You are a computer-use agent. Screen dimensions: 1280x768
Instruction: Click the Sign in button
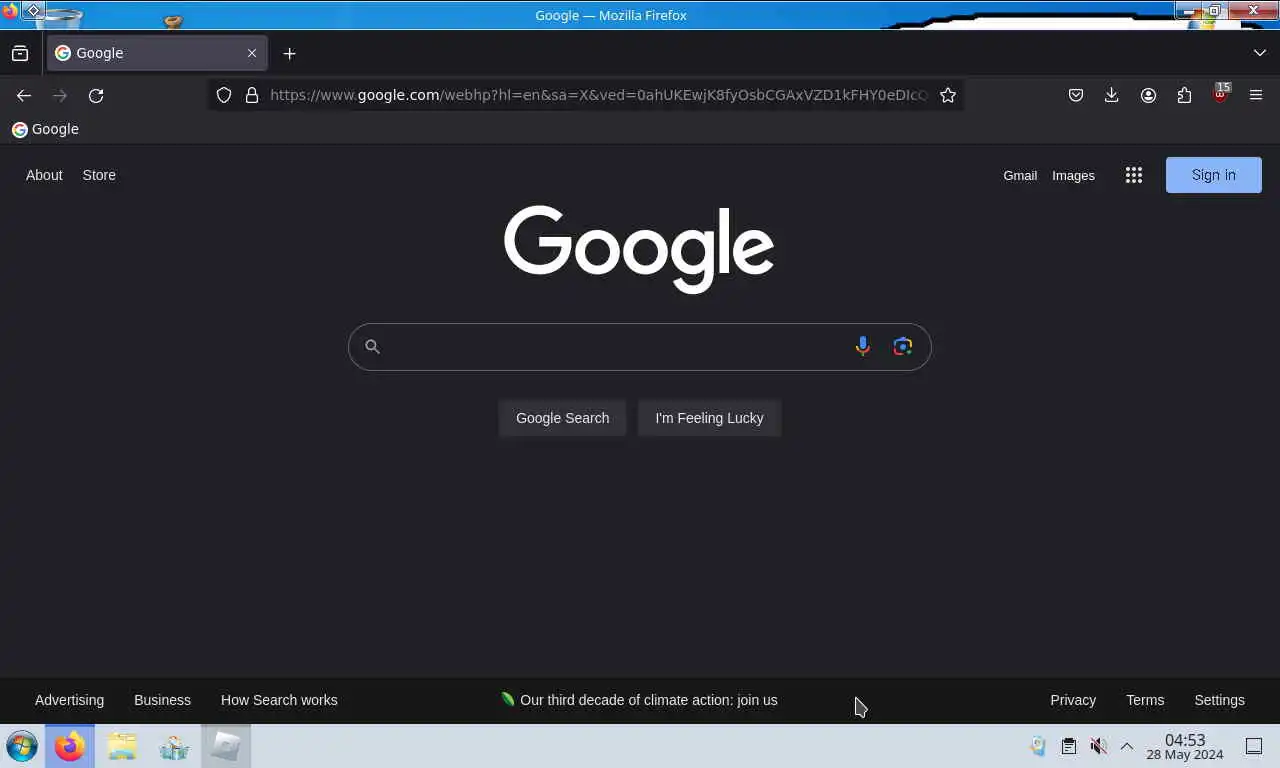click(1213, 175)
